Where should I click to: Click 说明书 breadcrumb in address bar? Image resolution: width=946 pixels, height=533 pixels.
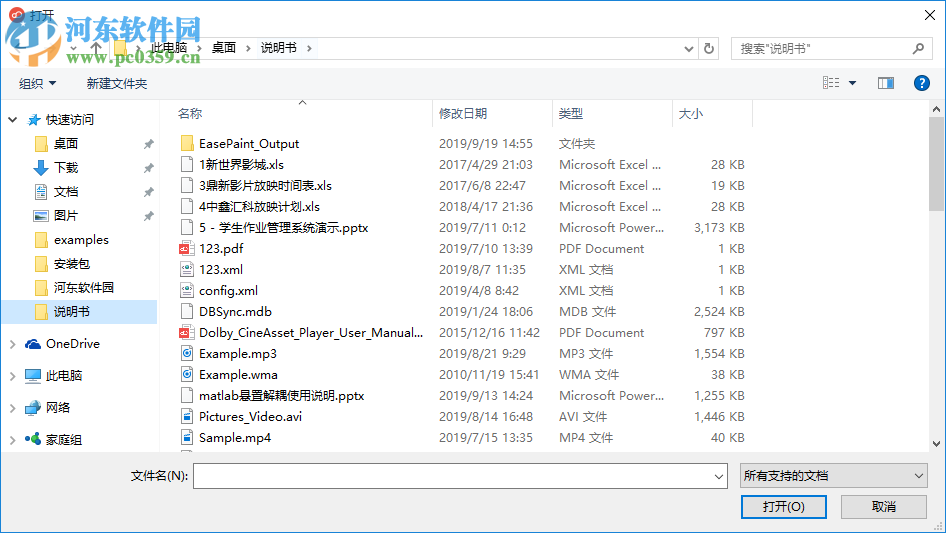(279, 48)
